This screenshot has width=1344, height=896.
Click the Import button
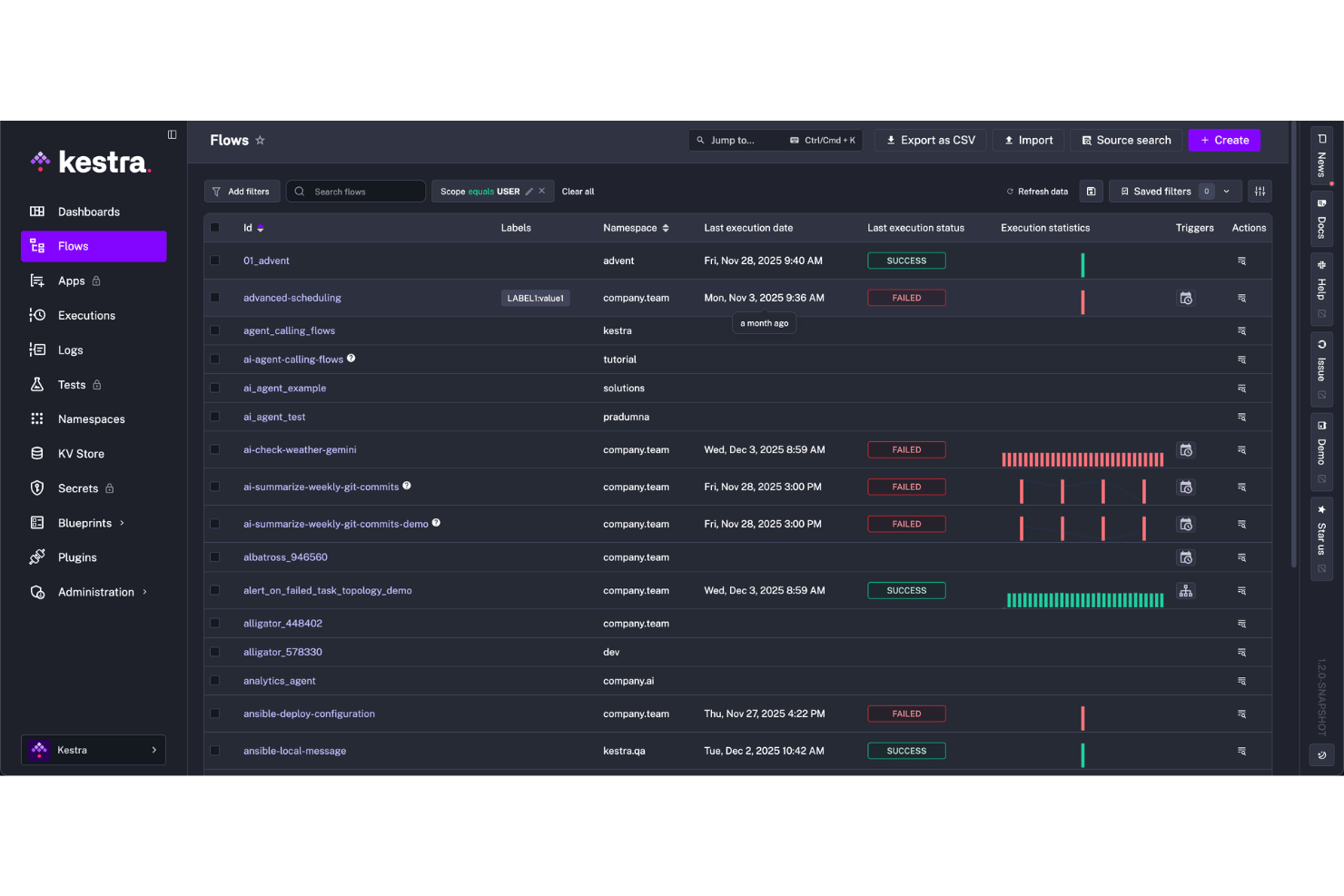[1028, 140]
